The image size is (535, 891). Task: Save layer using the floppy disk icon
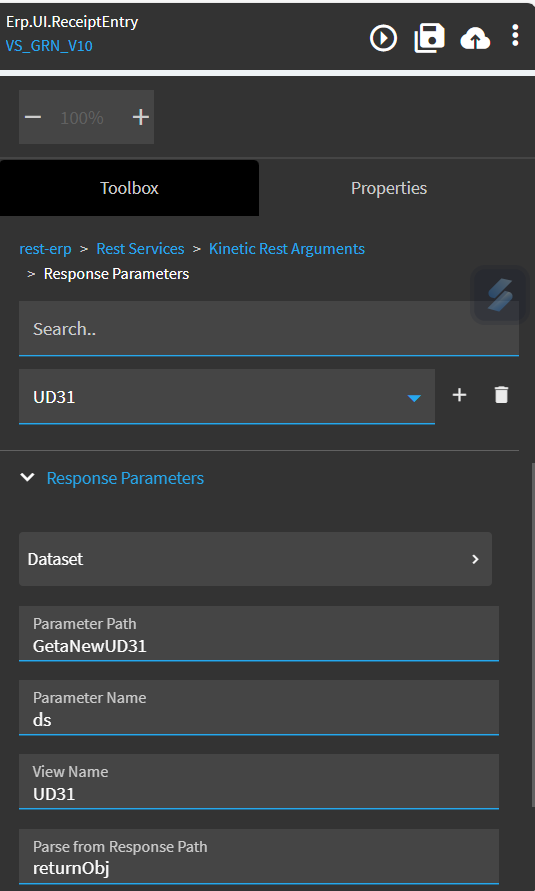429,38
